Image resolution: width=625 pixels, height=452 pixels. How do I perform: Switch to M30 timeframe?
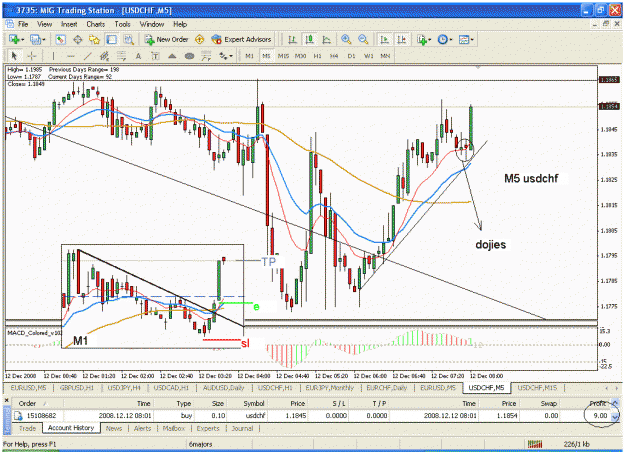[301, 56]
